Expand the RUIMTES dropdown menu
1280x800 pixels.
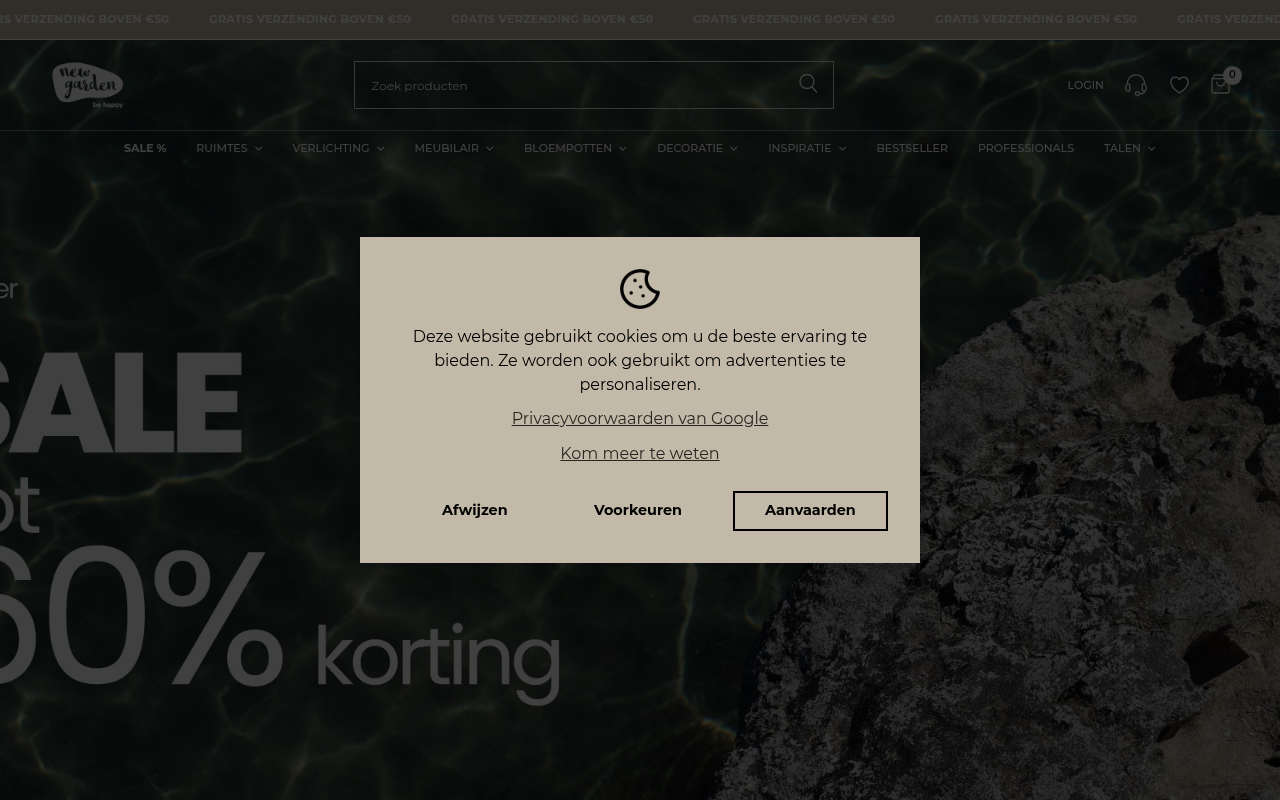point(229,148)
